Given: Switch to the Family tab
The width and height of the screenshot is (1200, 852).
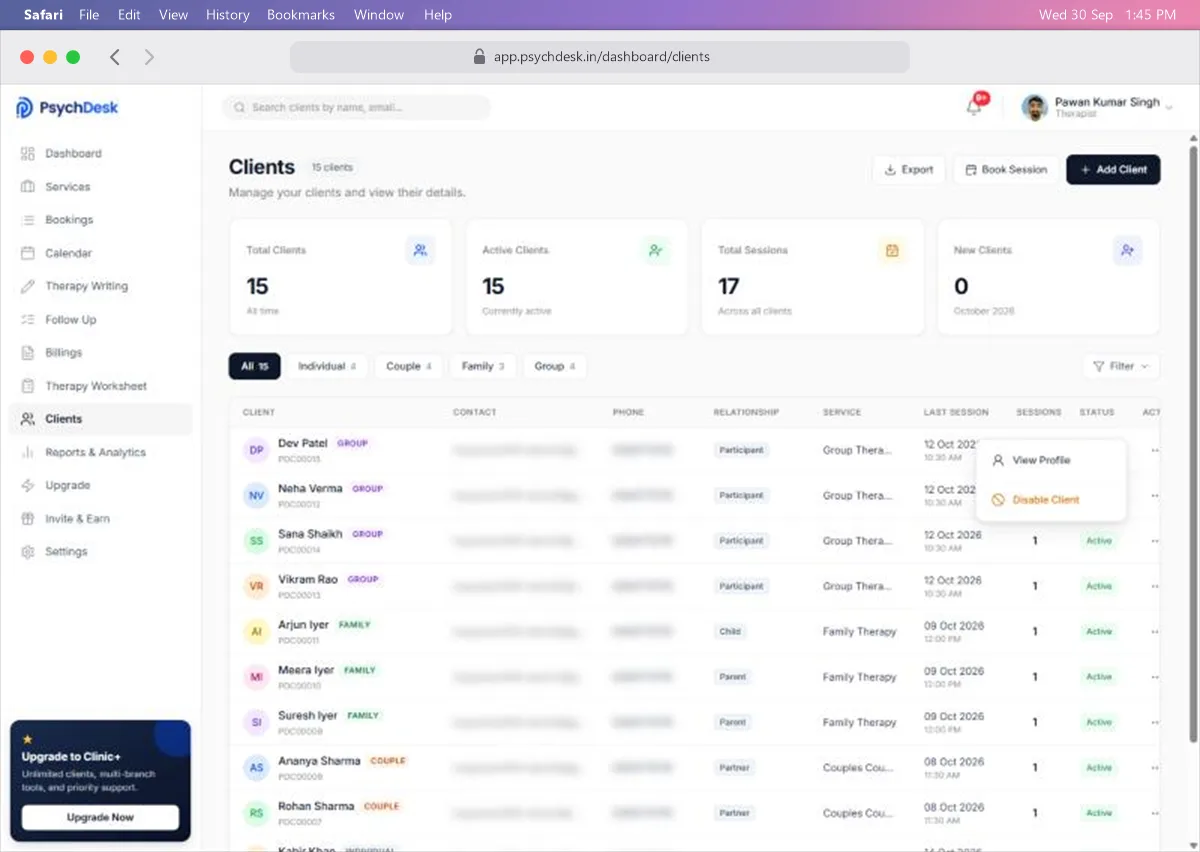Looking at the screenshot, I should (x=483, y=366).
